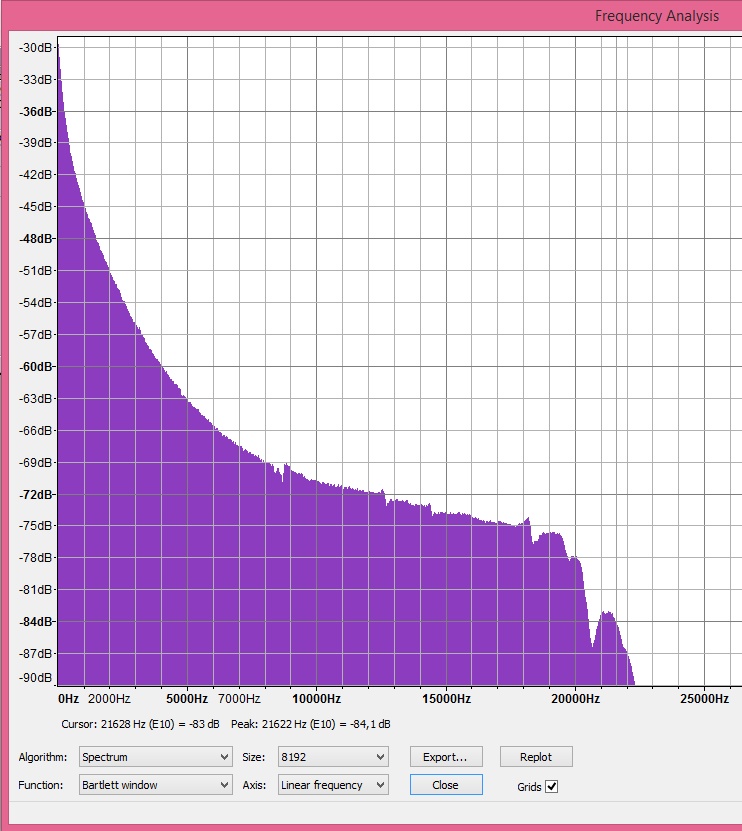Click the Function: field label
This screenshot has width=742, height=831.
tap(40, 785)
